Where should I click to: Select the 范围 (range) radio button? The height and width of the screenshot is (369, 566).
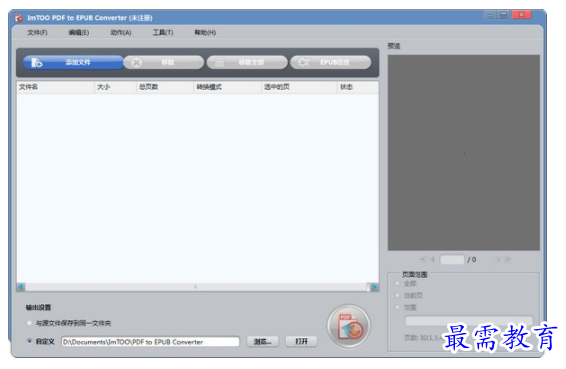(397, 307)
